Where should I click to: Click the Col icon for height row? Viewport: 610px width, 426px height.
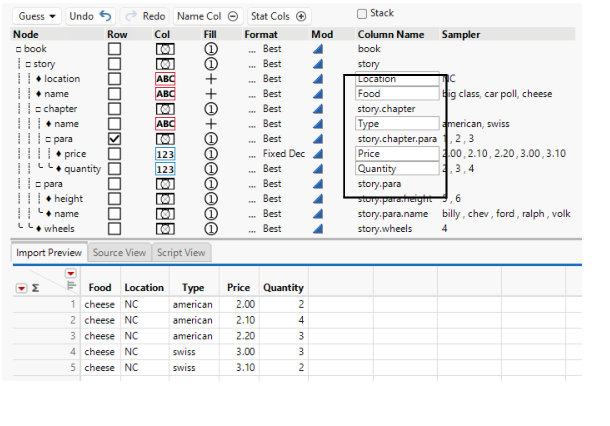click(x=165, y=199)
